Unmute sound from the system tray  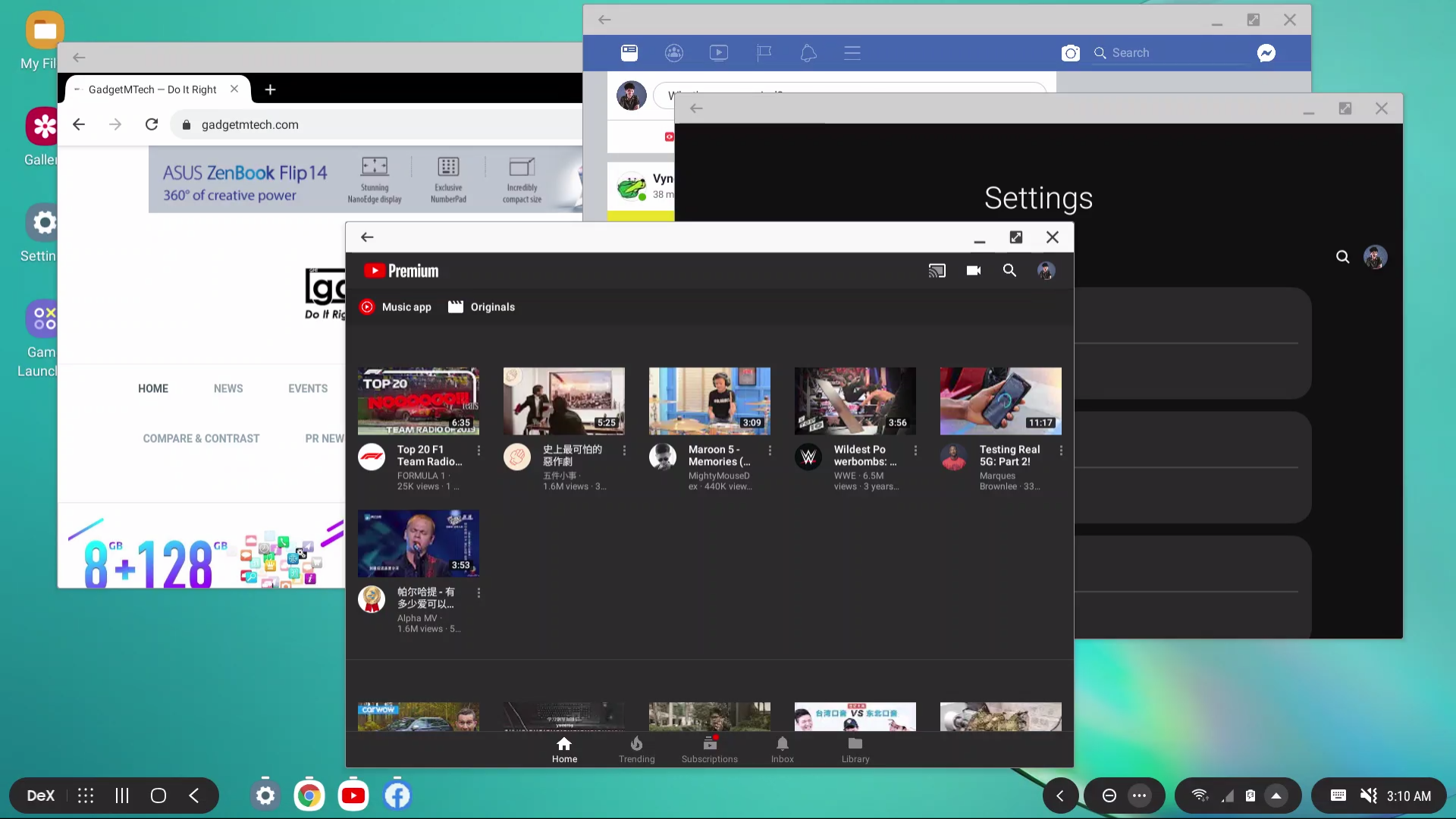point(1368,795)
